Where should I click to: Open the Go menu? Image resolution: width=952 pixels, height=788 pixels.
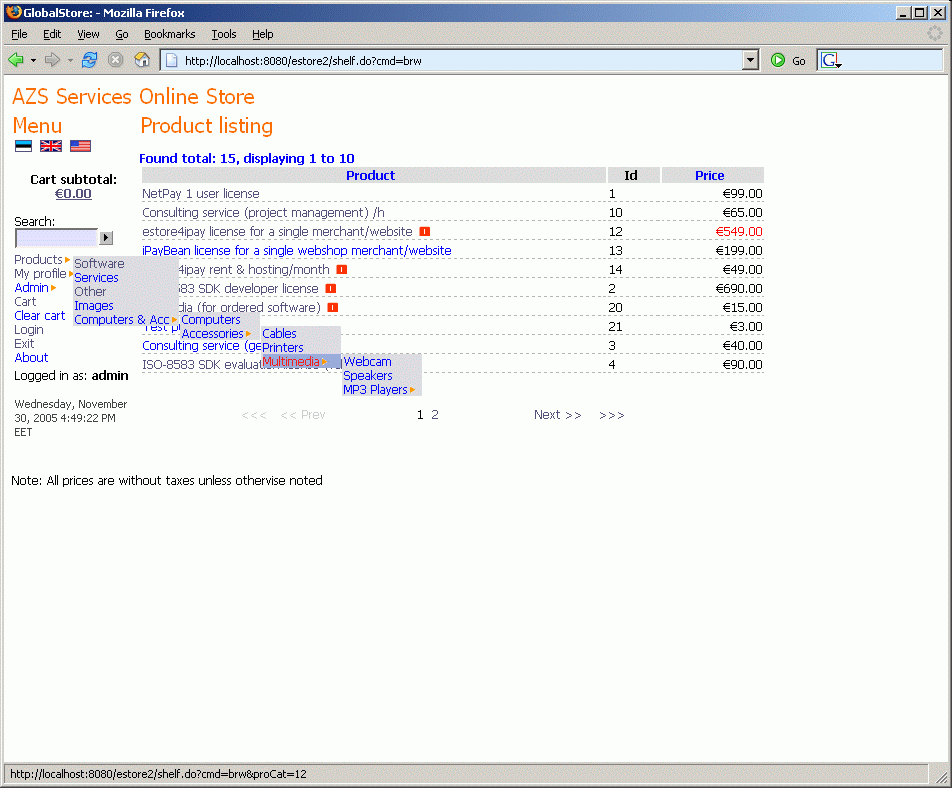(x=122, y=34)
